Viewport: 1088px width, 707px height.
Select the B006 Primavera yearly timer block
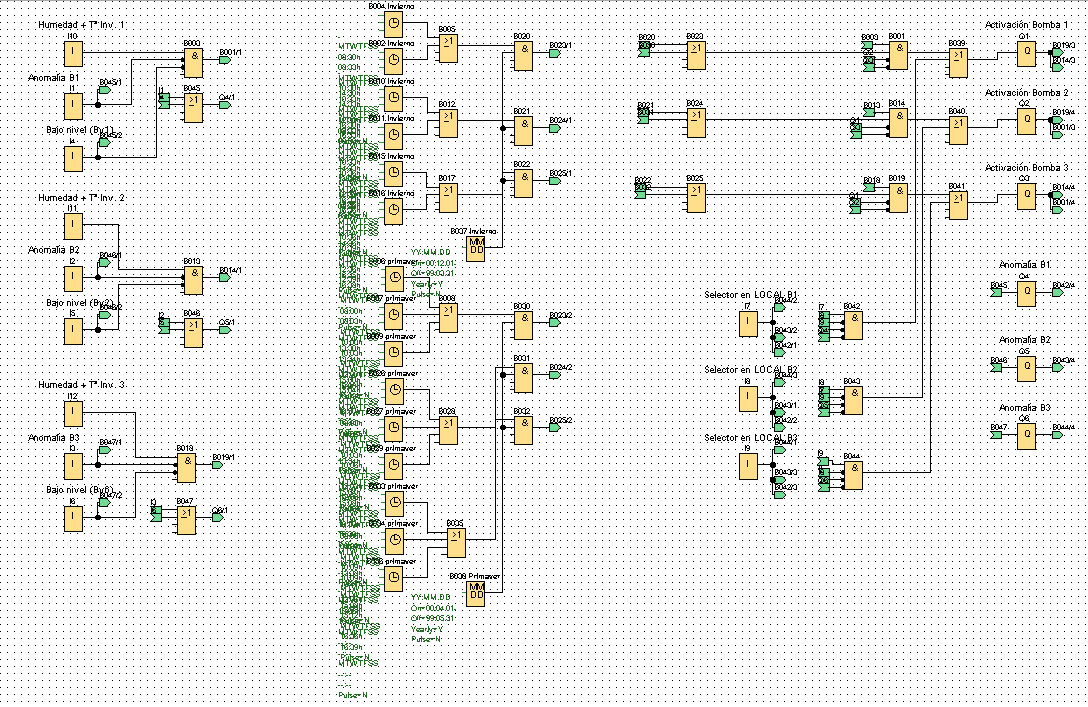pos(475,594)
